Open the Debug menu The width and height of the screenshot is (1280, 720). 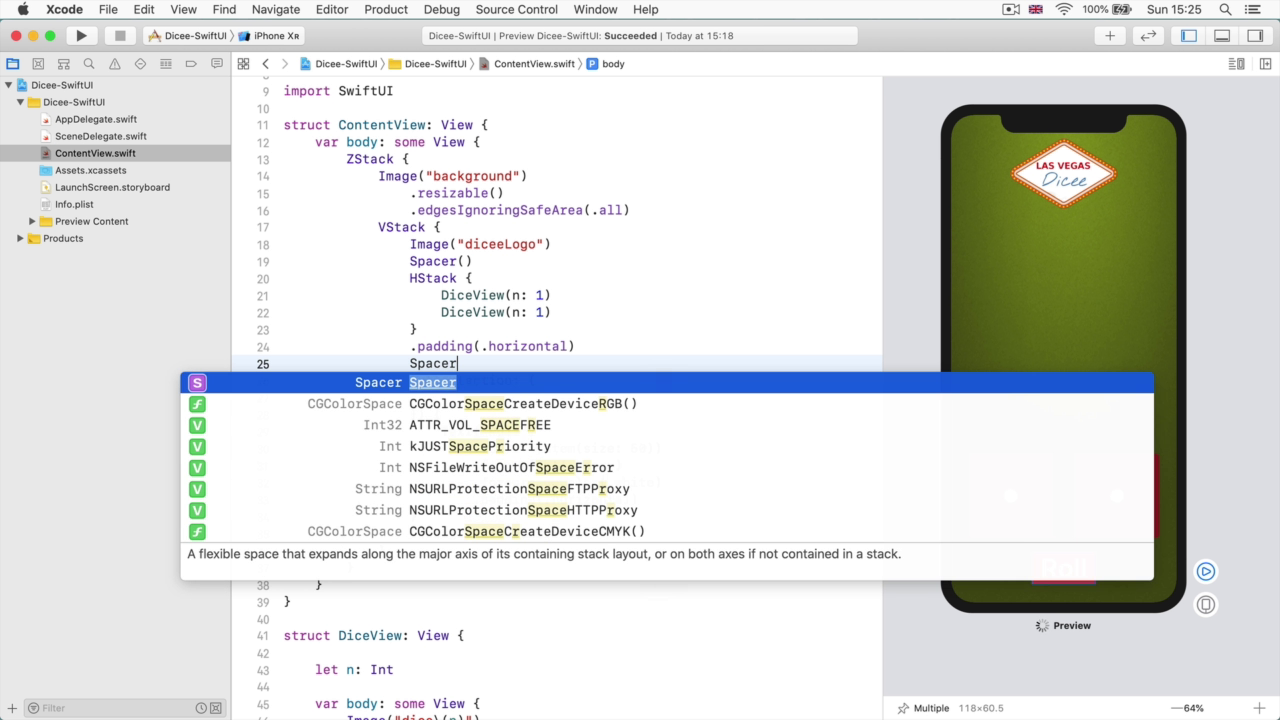(441, 9)
